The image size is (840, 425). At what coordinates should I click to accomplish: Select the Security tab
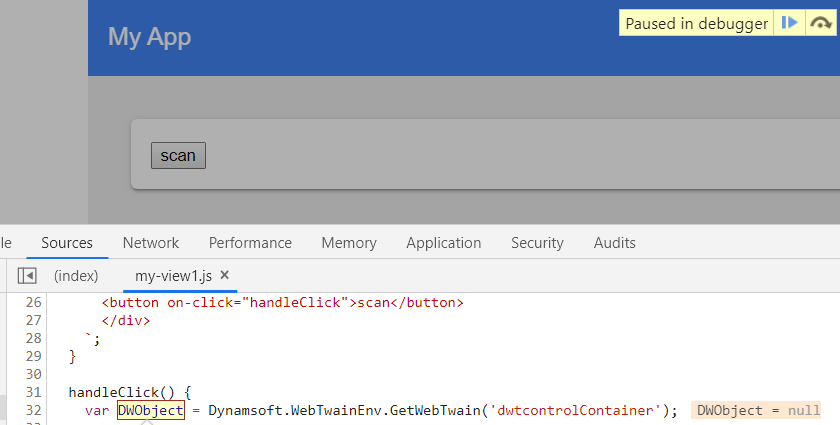pos(537,243)
